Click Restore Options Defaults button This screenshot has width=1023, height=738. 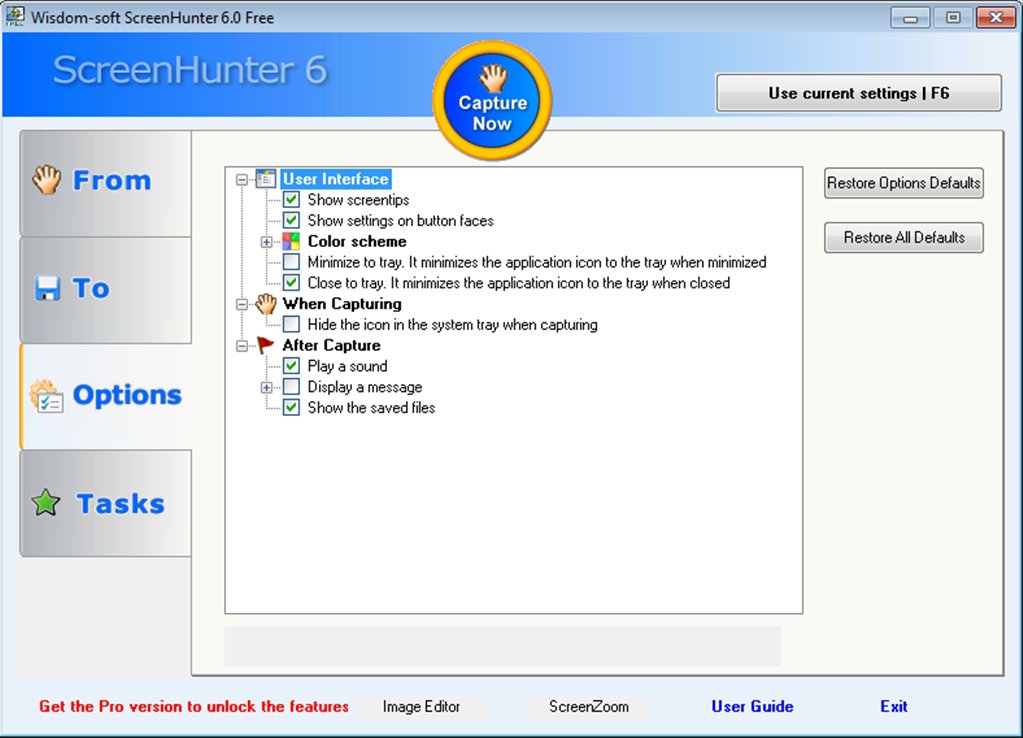pos(904,183)
